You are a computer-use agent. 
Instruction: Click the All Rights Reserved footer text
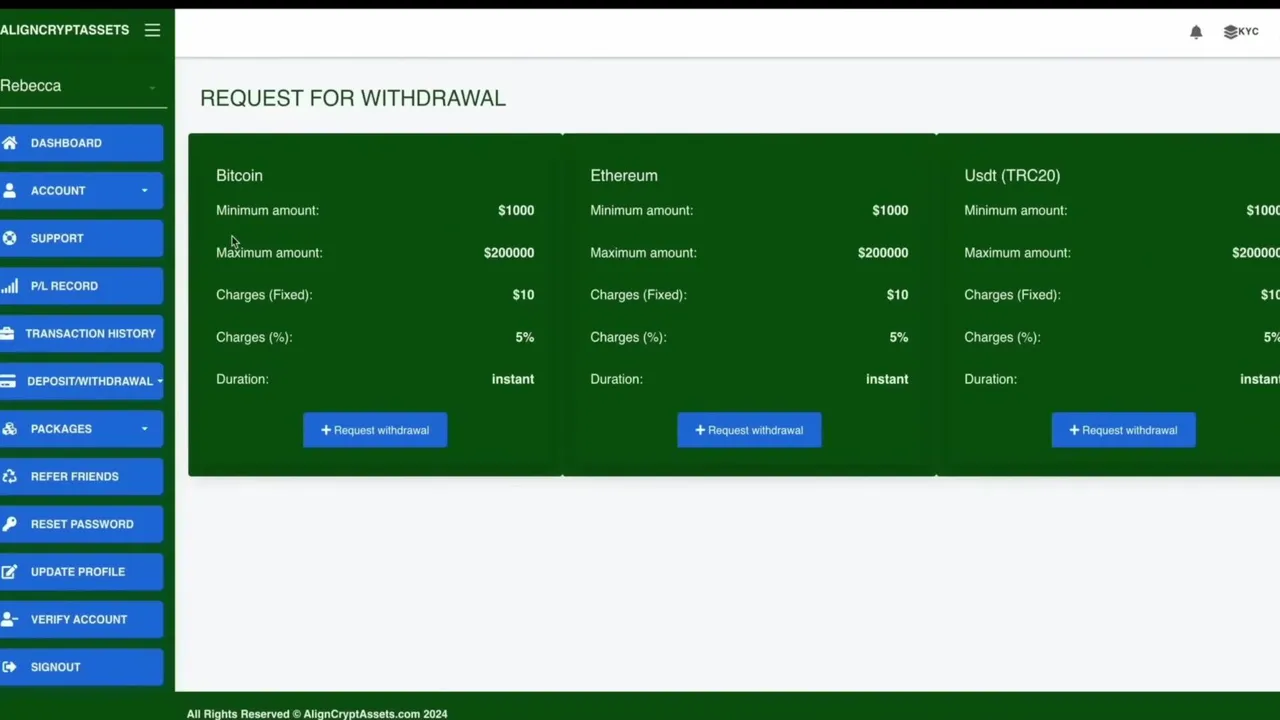317,714
